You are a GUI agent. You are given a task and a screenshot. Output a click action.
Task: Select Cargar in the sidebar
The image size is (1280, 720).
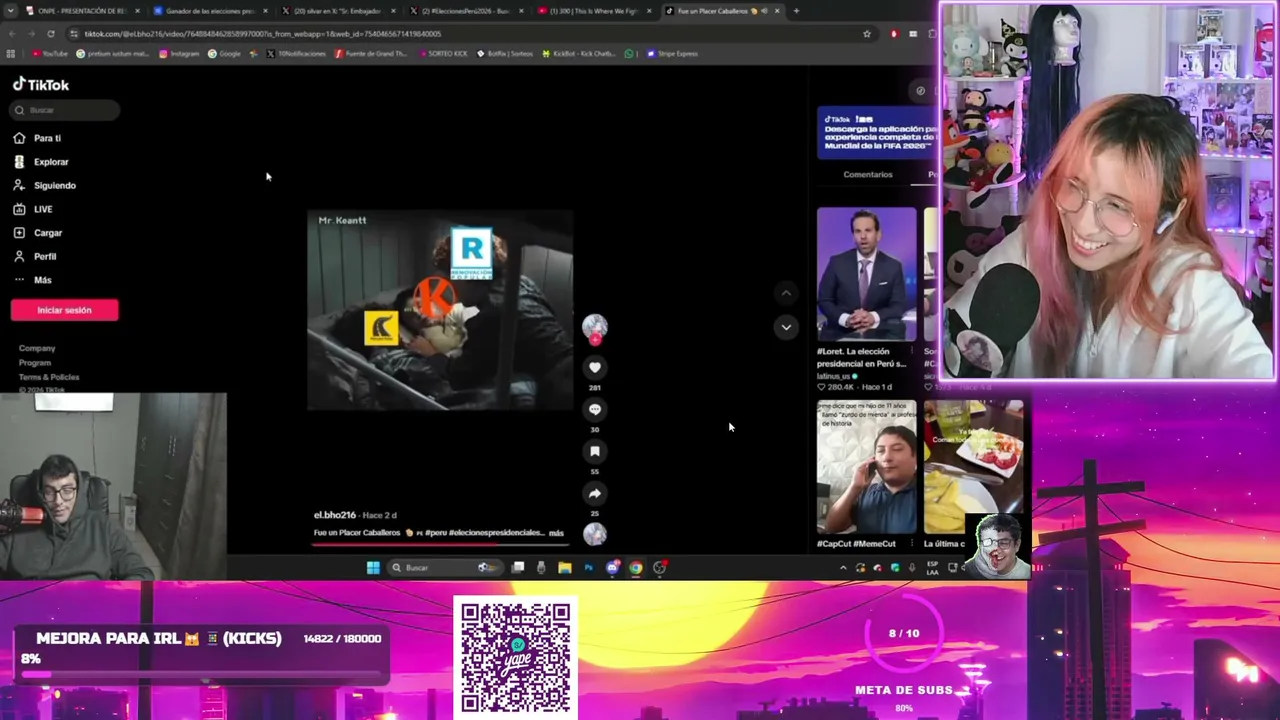point(38,233)
